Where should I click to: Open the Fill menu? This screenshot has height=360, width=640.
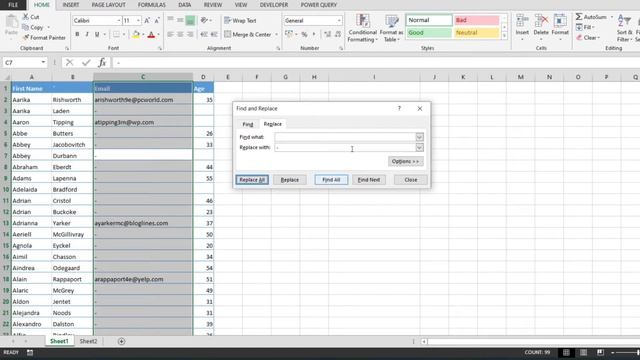(584, 27)
